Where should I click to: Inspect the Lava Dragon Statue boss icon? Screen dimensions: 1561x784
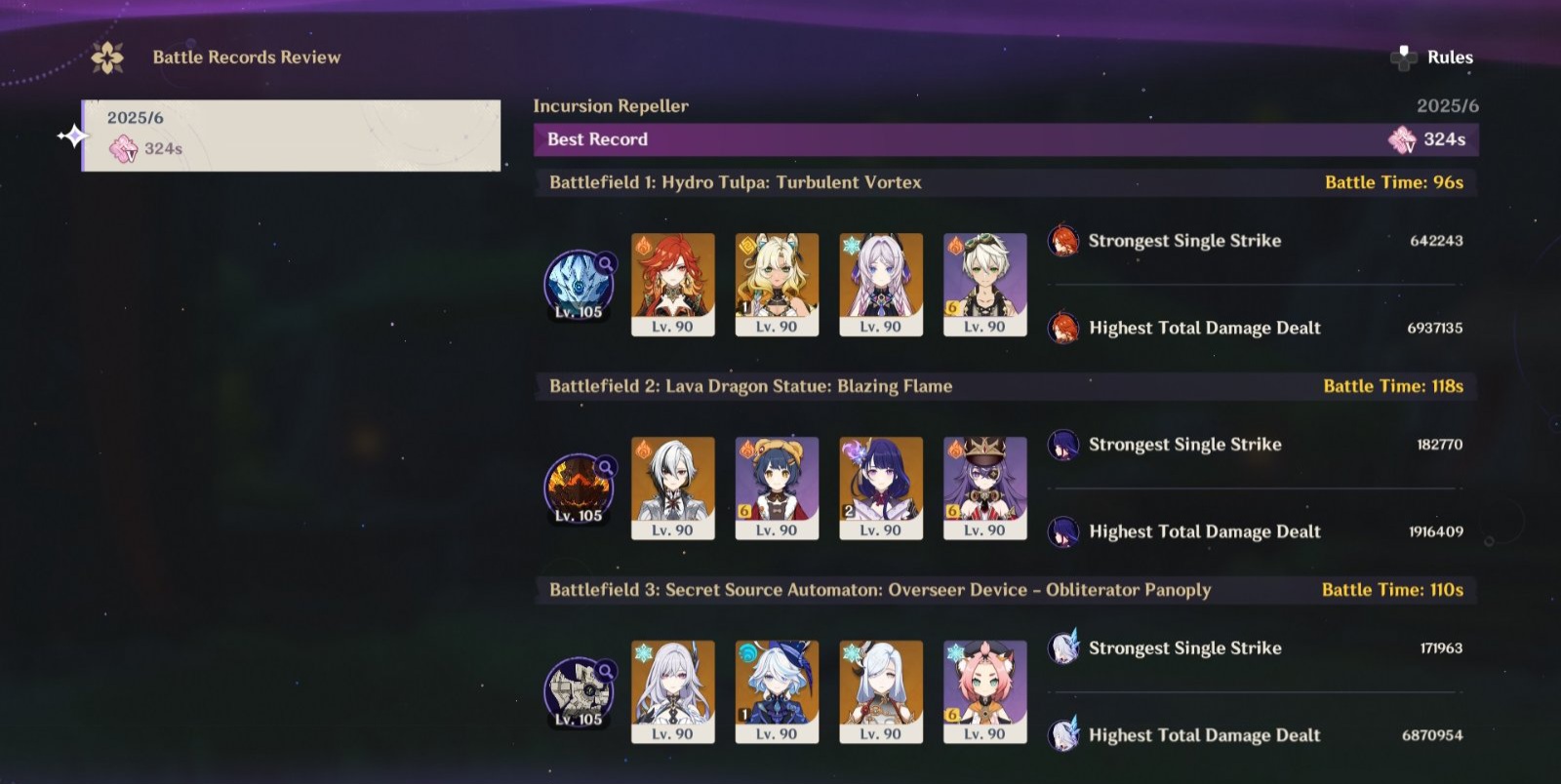580,489
